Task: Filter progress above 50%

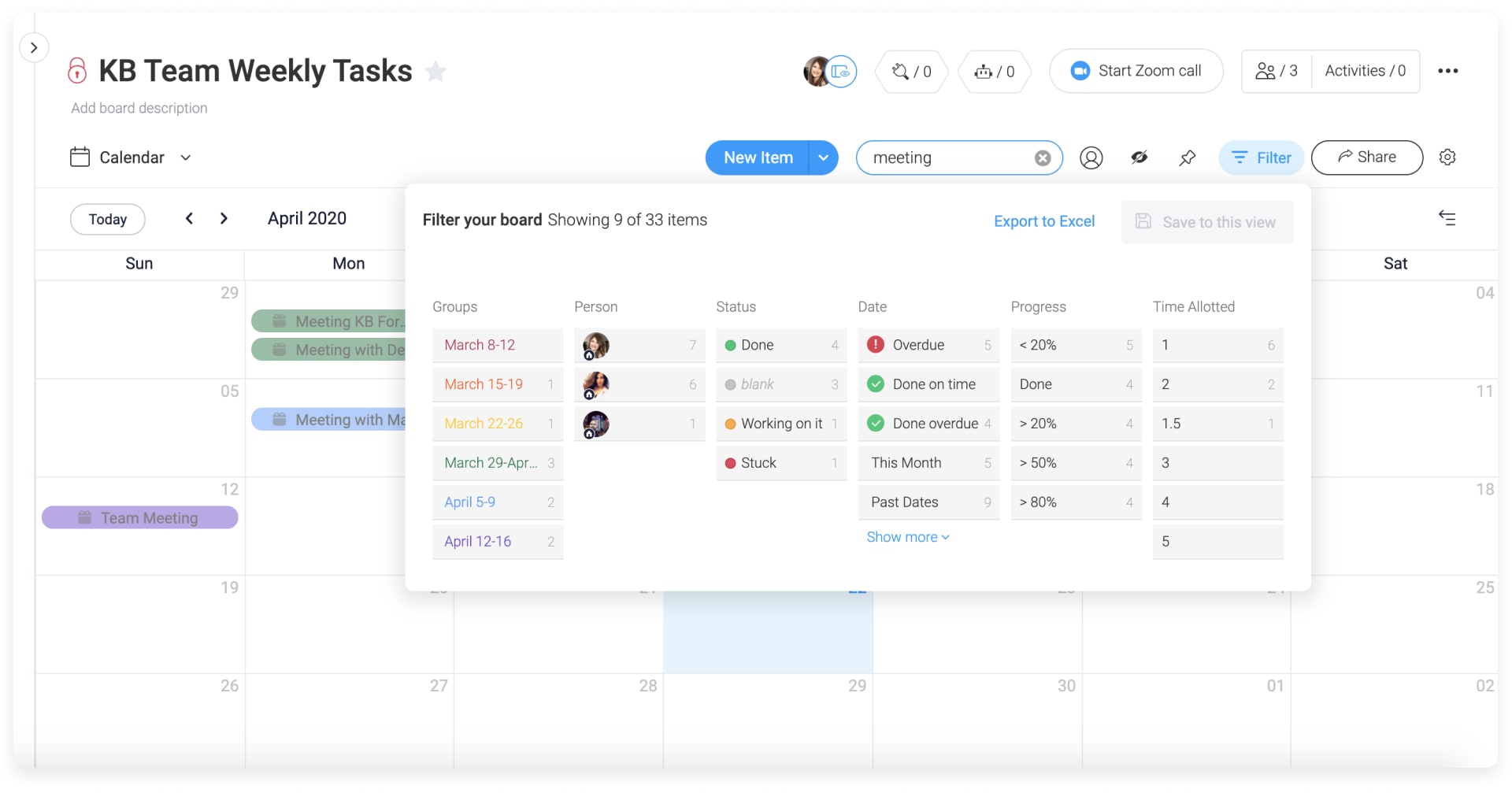Action: point(1076,463)
